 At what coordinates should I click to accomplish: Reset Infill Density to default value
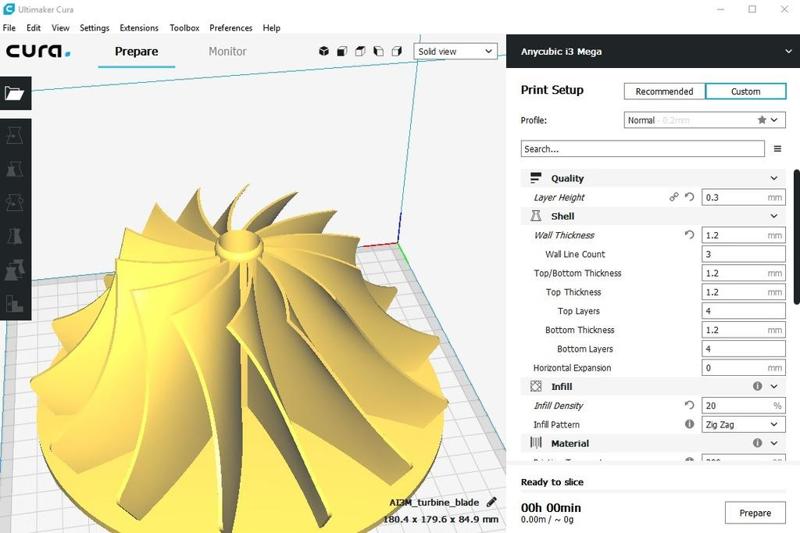pyautogui.click(x=689, y=405)
